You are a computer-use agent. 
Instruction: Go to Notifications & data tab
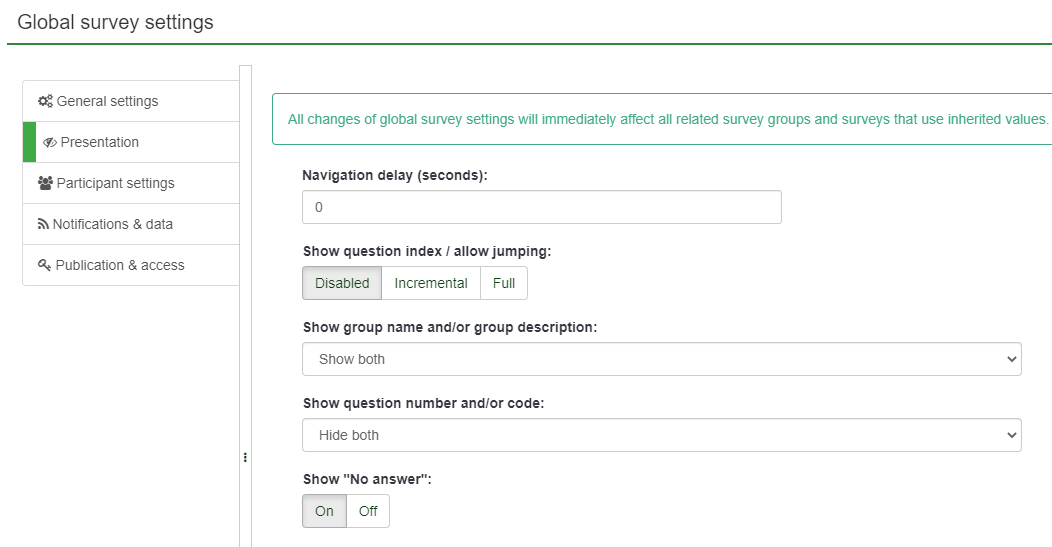112,224
